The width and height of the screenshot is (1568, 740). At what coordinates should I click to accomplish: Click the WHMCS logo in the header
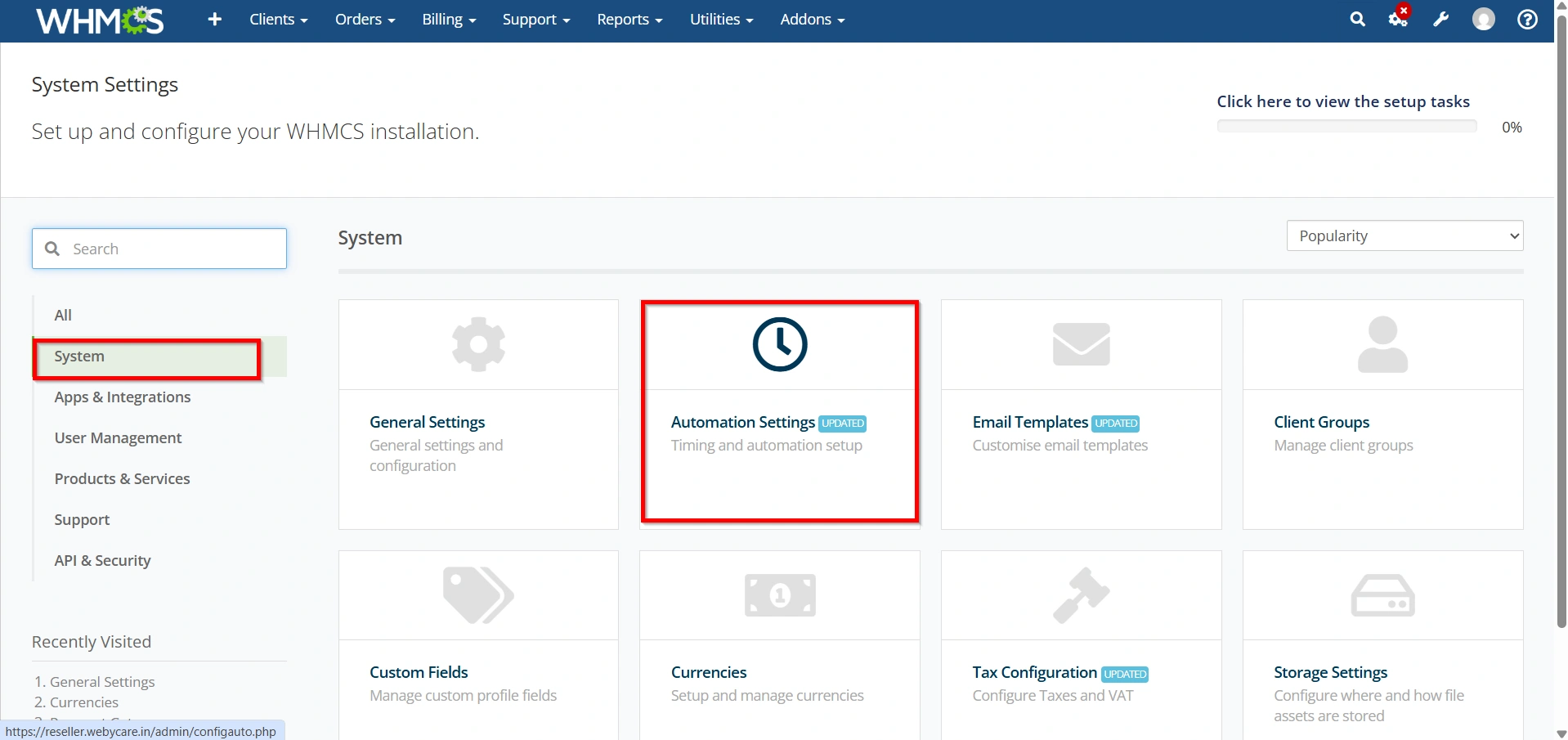point(100,20)
